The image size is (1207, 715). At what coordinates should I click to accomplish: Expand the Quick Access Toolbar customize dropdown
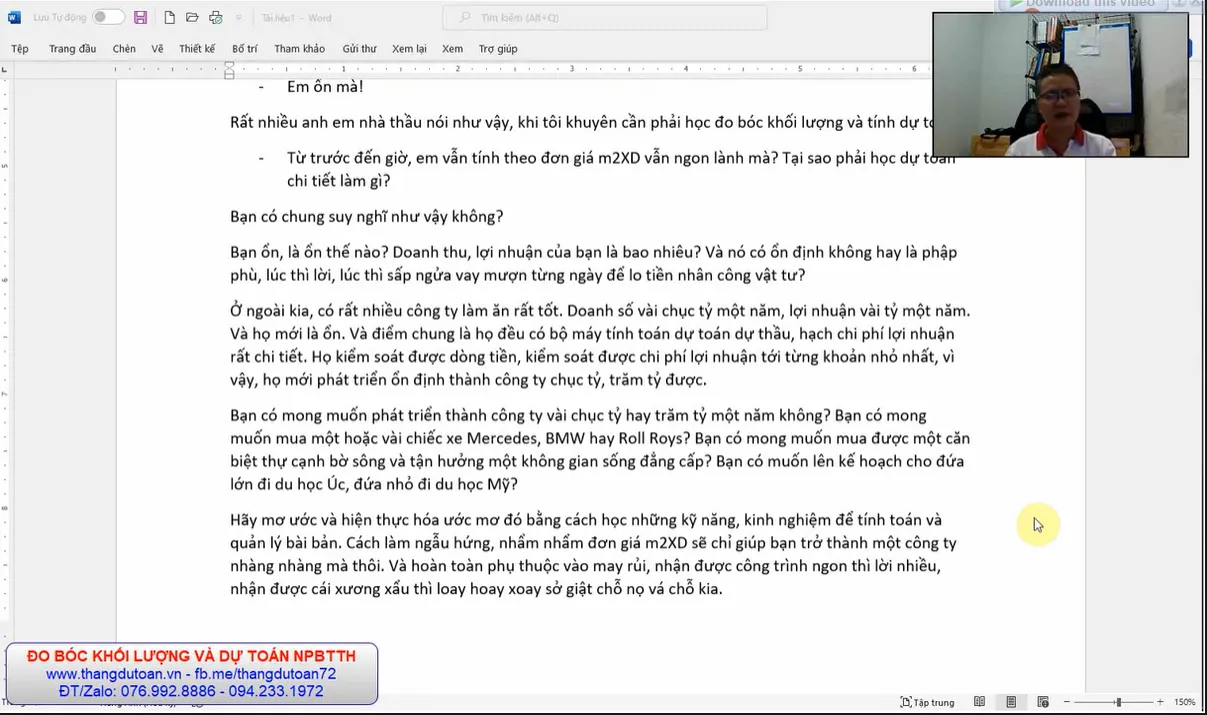click(239, 18)
